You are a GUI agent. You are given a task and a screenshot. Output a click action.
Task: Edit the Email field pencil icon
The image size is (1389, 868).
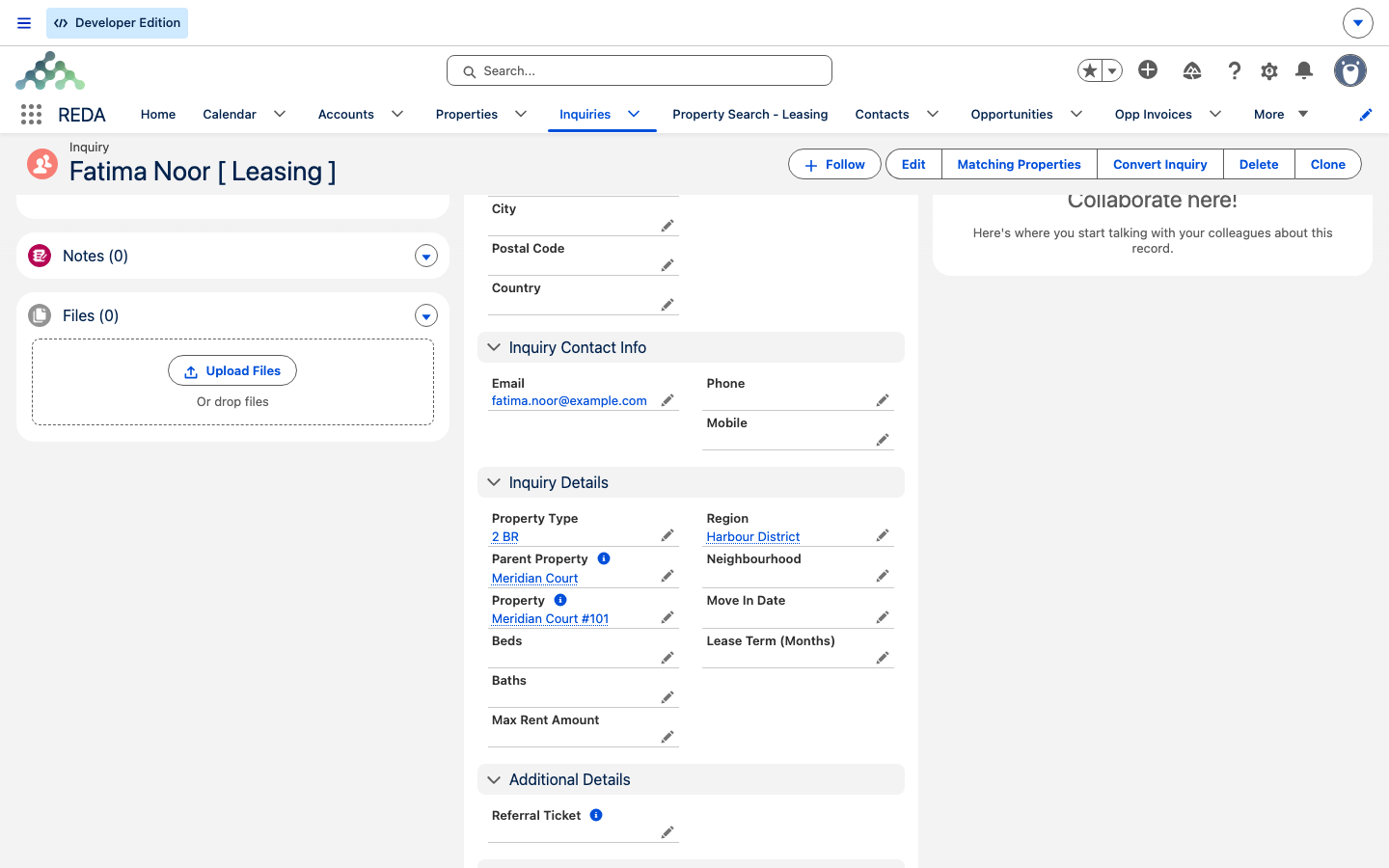click(x=667, y=400)
